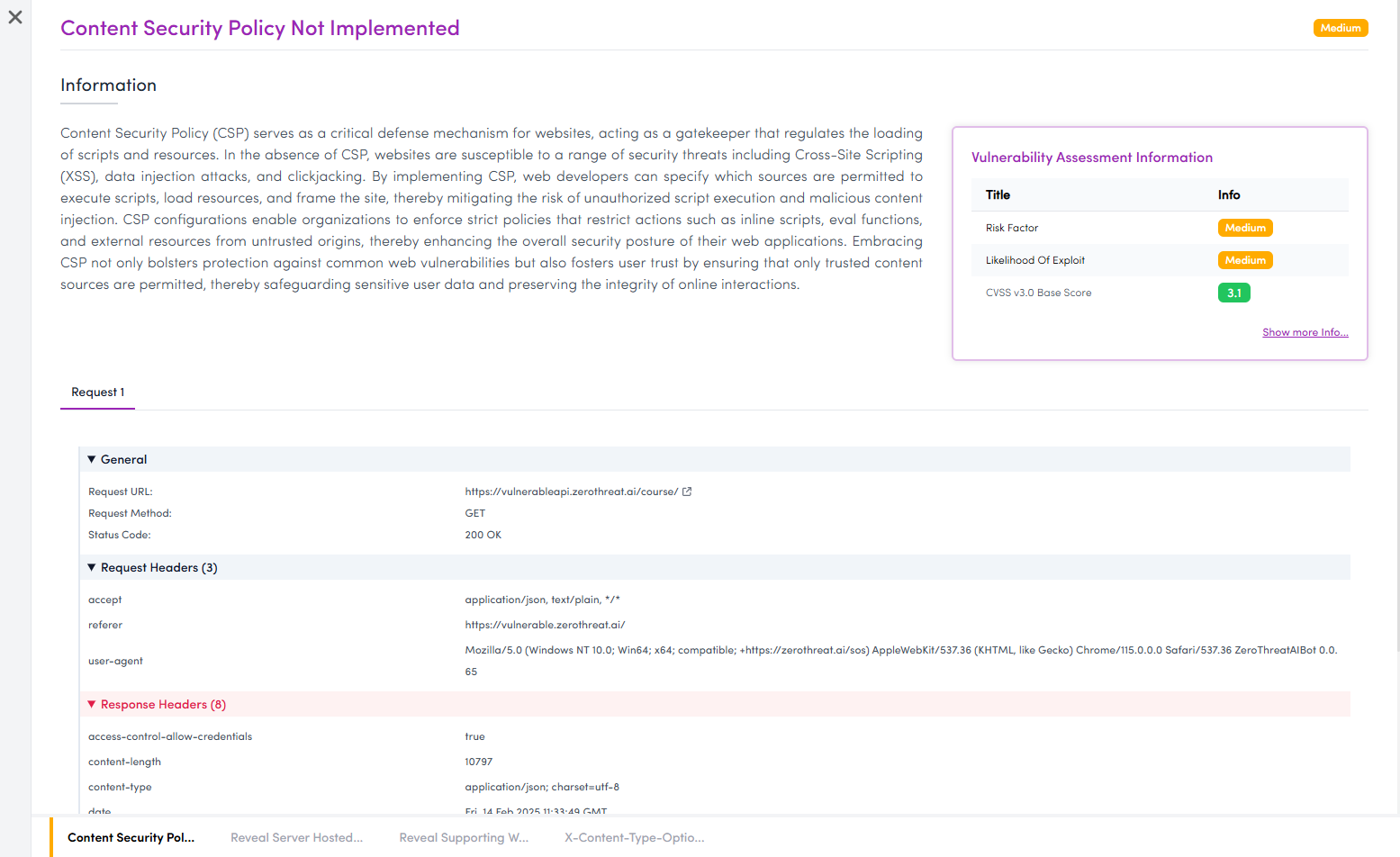
Task: Click the CVSS 3.1 score badge
Action: pyautogui.click(x=1234, y=293)
